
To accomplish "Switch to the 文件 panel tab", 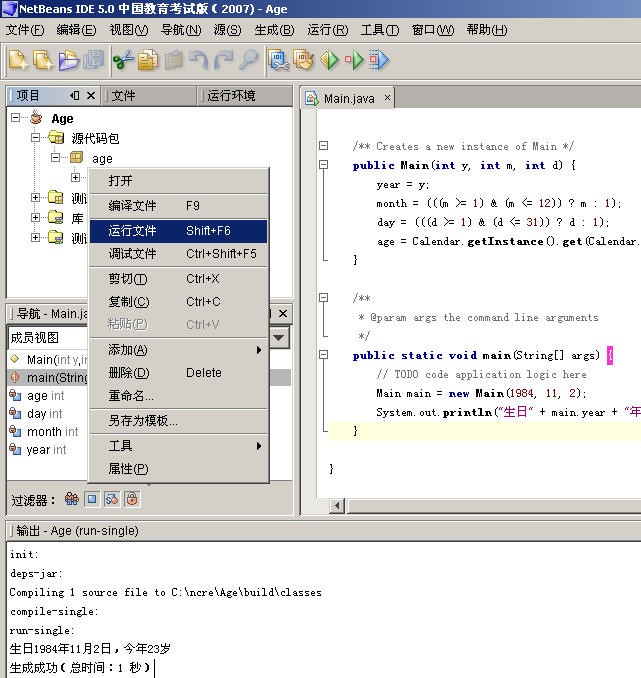I will 148,95.
